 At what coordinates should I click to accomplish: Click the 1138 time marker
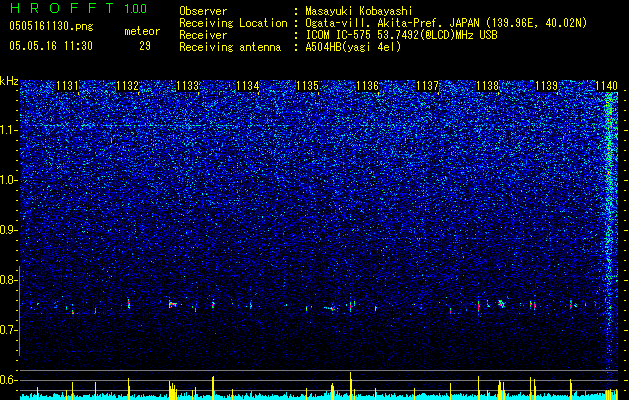coord(487,86)
